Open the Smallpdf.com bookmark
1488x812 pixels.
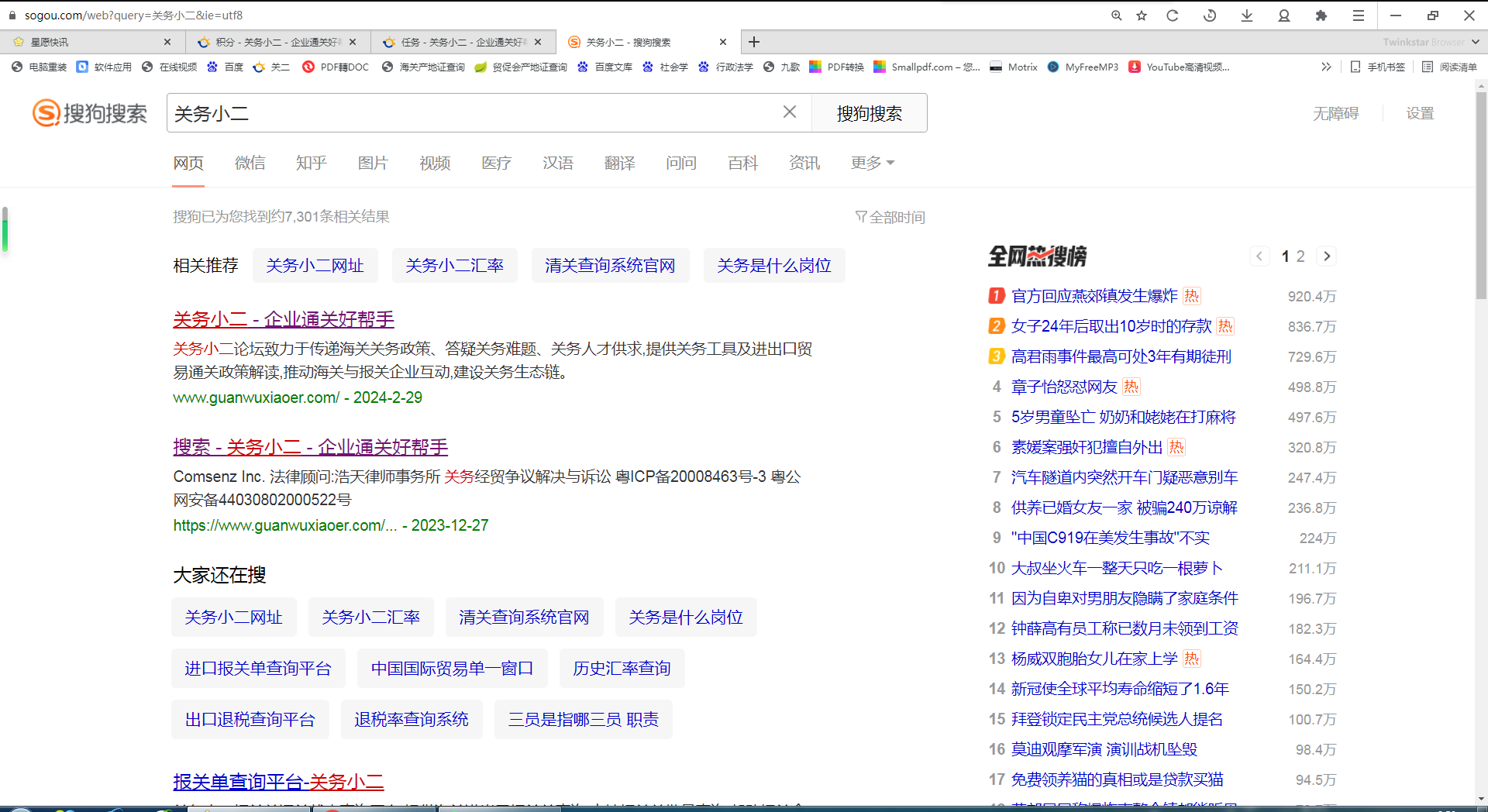(927, 67)
